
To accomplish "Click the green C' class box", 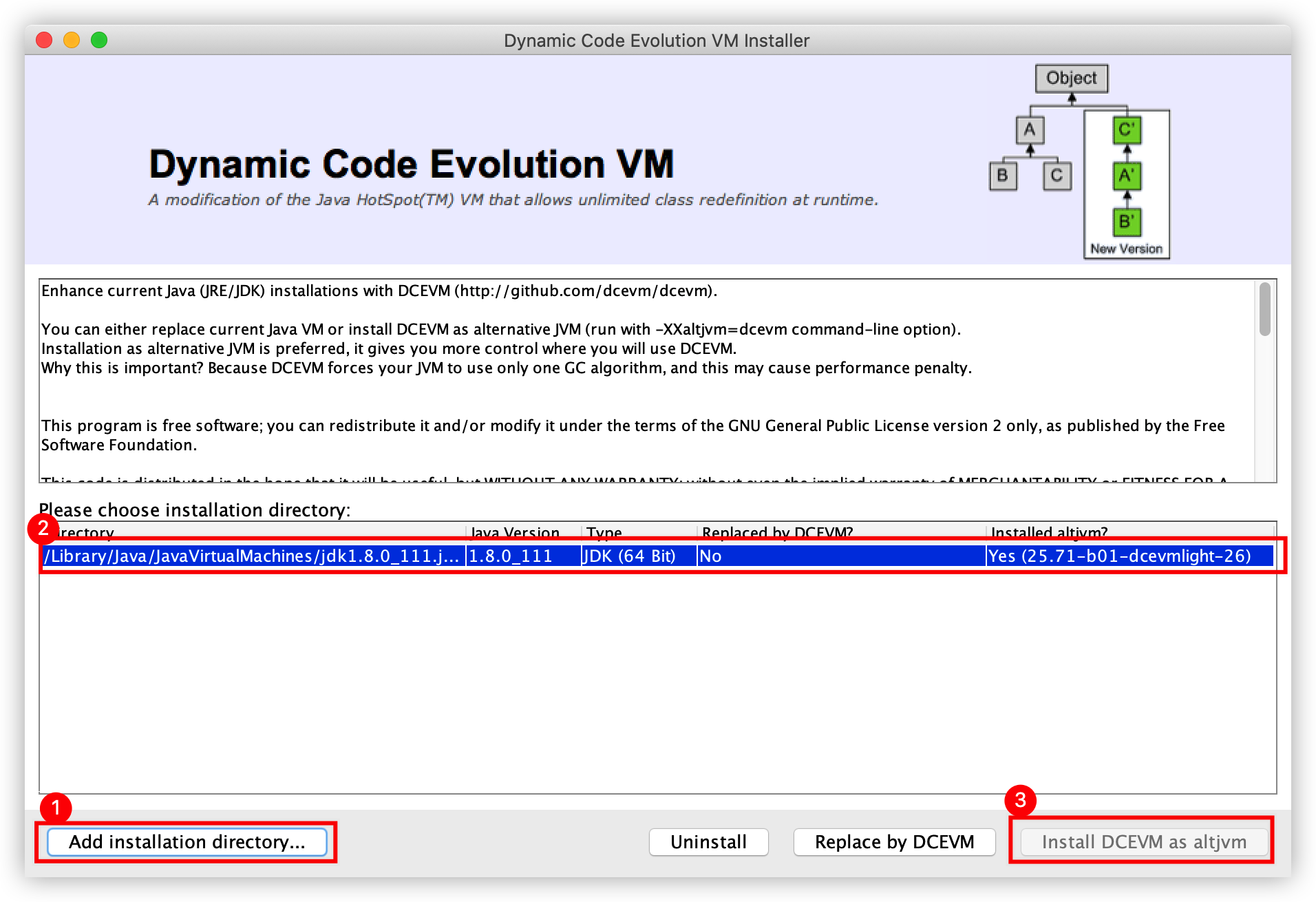I will (x=1127, y=130).
